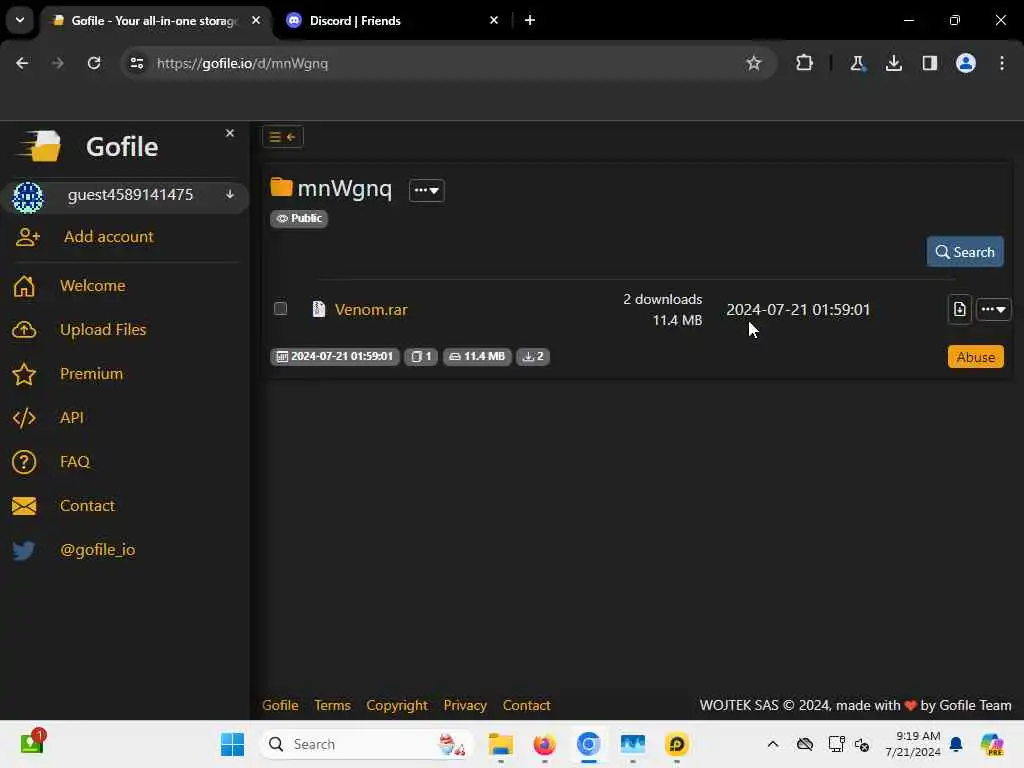Open the browser Downloads icon
Viewport: 1024px width, 768px height.
tap(893, 63)
